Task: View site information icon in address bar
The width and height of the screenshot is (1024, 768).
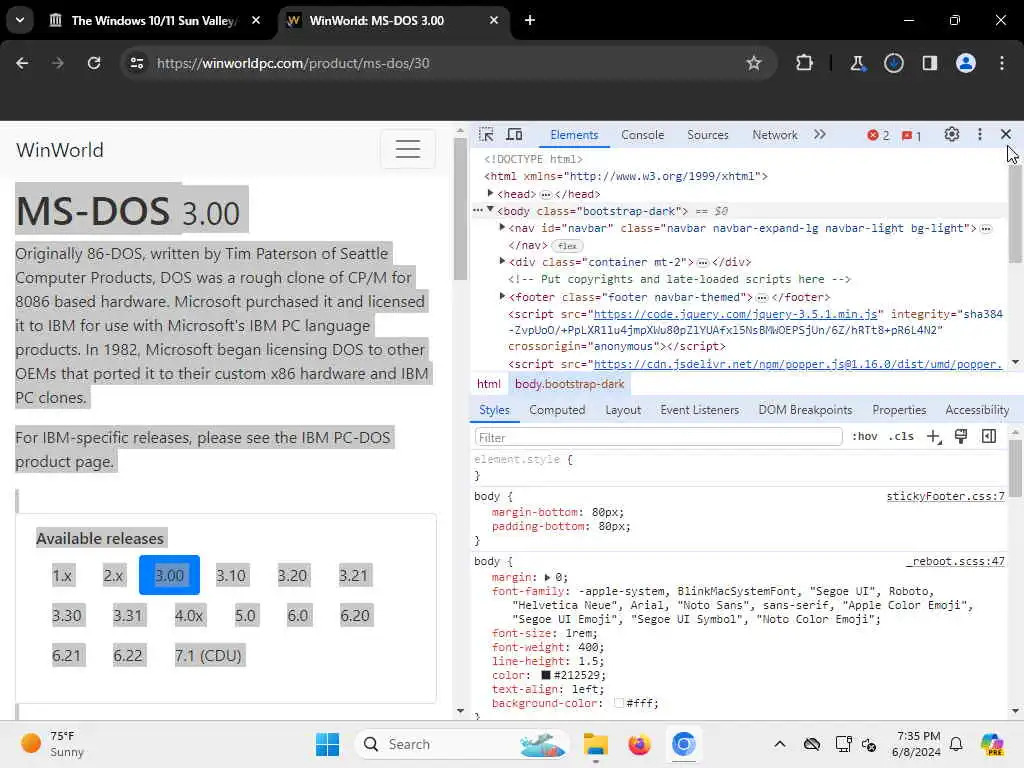Action: click(x=136, y=63)
